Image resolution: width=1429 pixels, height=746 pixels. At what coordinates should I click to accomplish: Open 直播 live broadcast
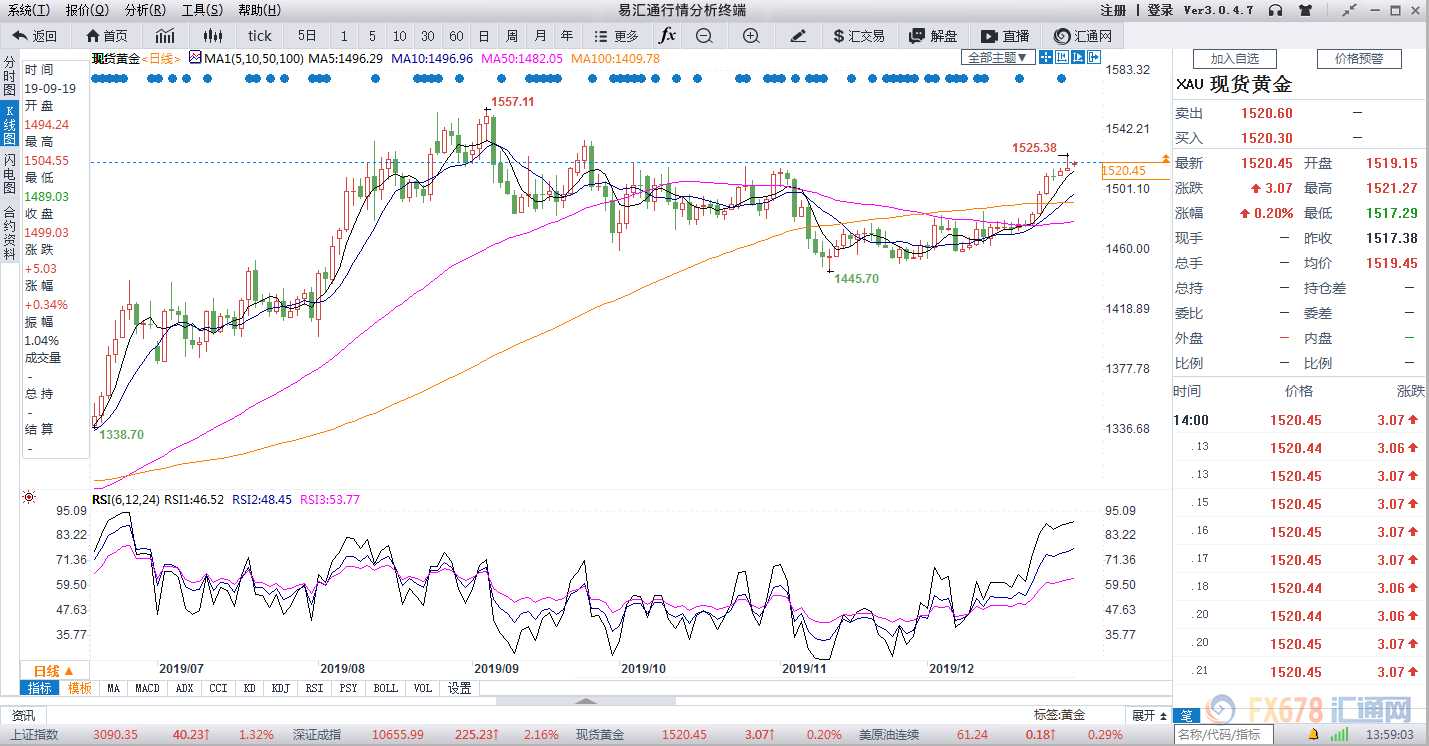pos(1006,36)
